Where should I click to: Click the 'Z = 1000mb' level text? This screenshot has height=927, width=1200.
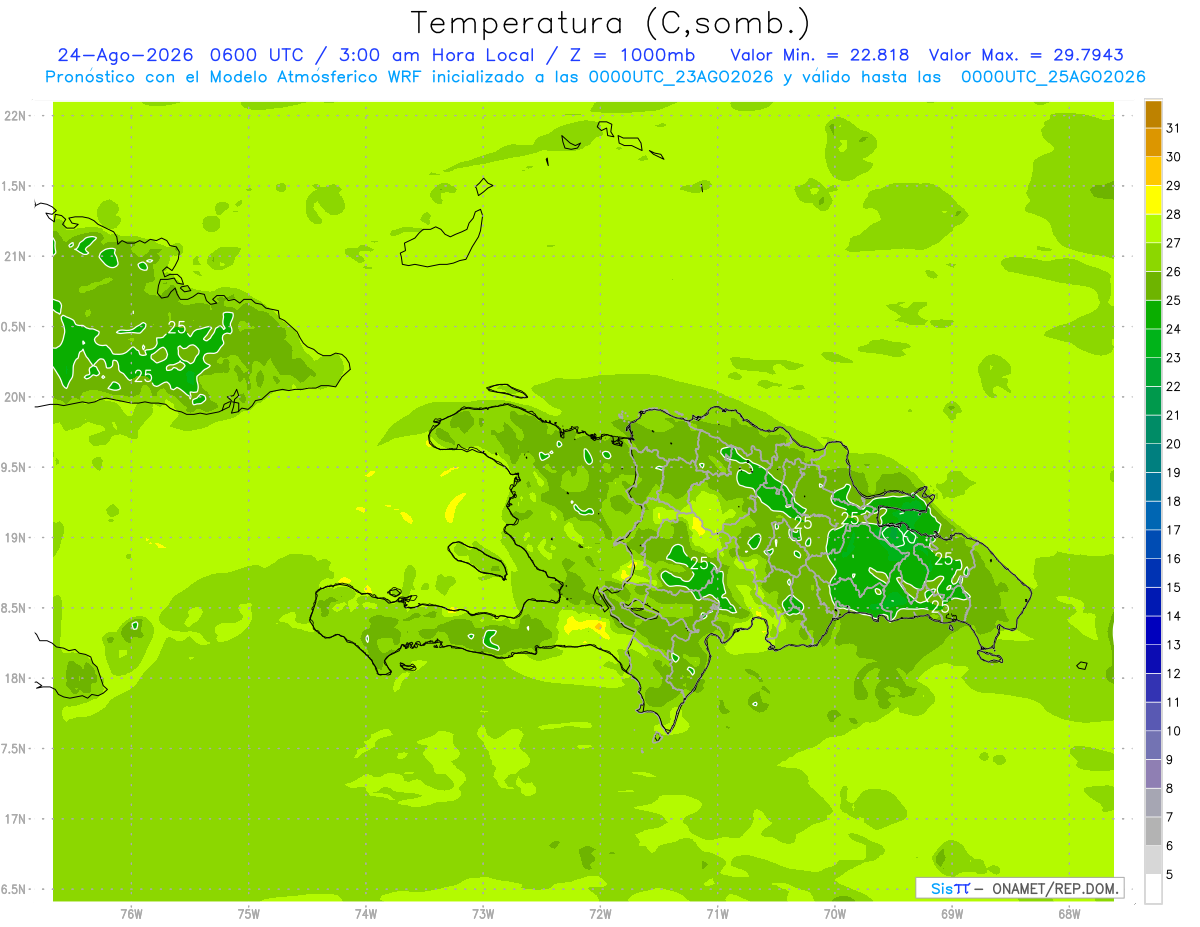631,55
